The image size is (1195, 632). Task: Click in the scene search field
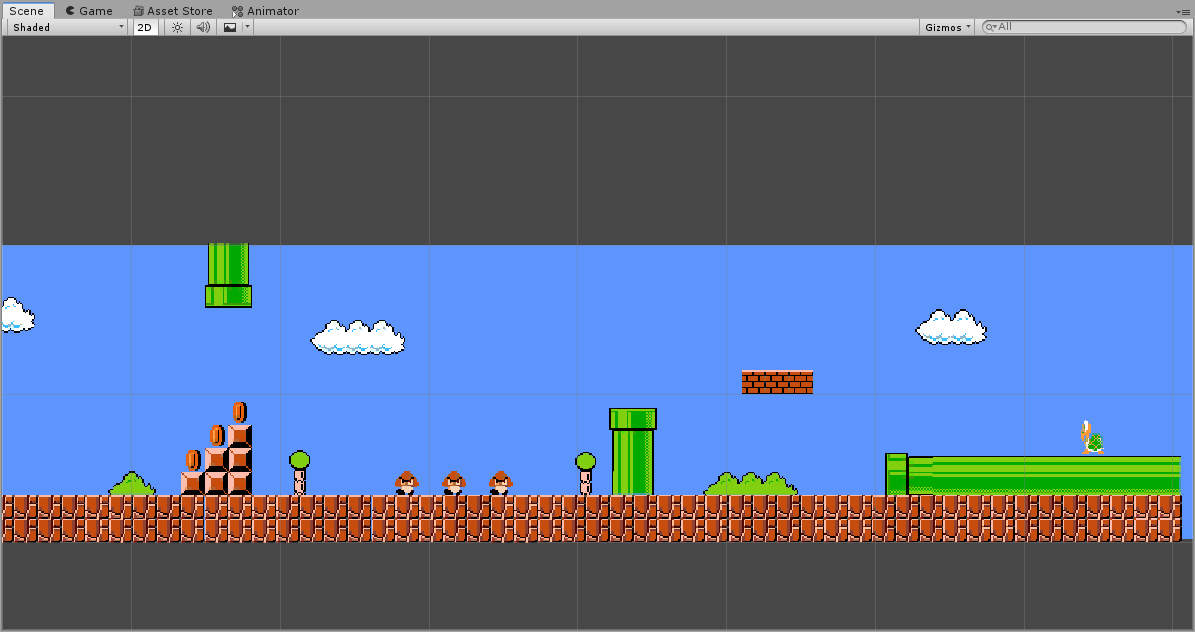1090,27
